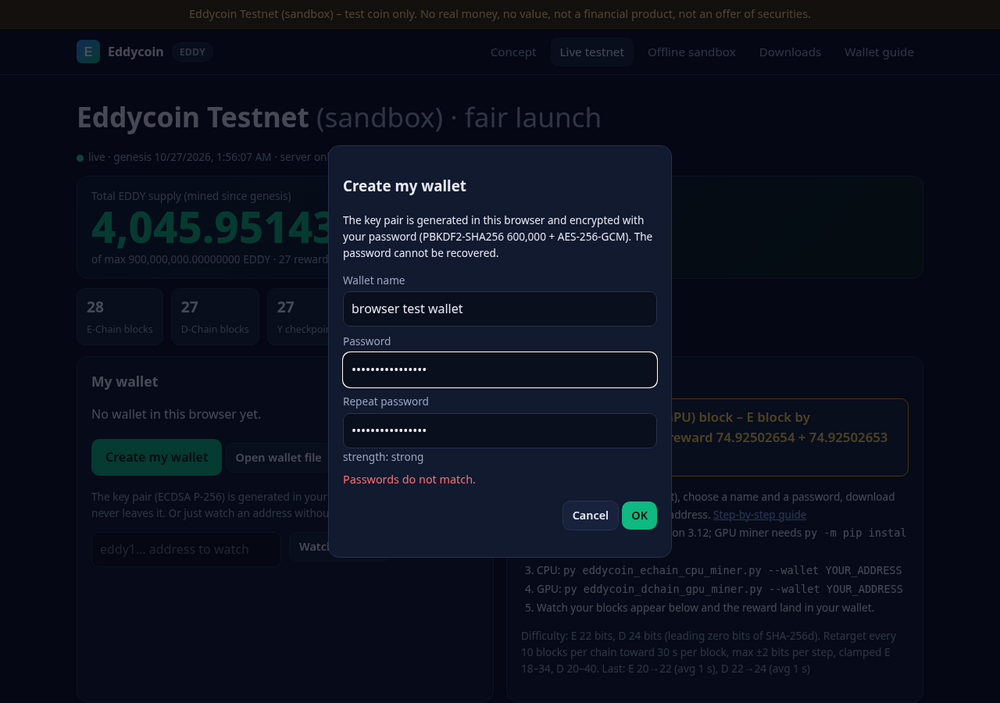Click the 'Create my wallet' dialog title
The width and height of the screenshot is (1000, 703).
point(404,186)
